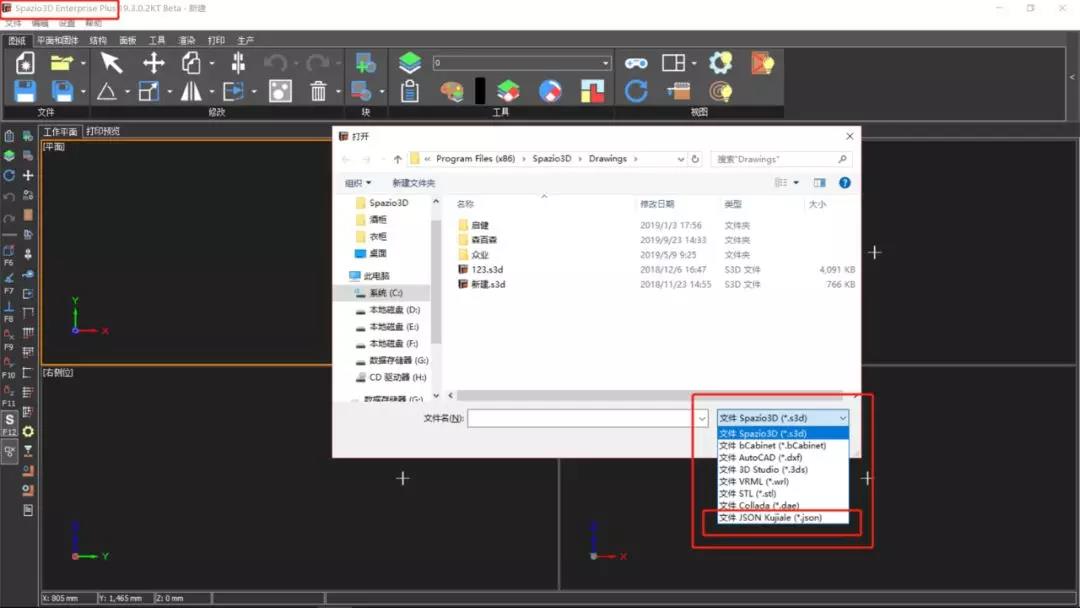Select the scale square-with-arrow tool

coord(149,91)
